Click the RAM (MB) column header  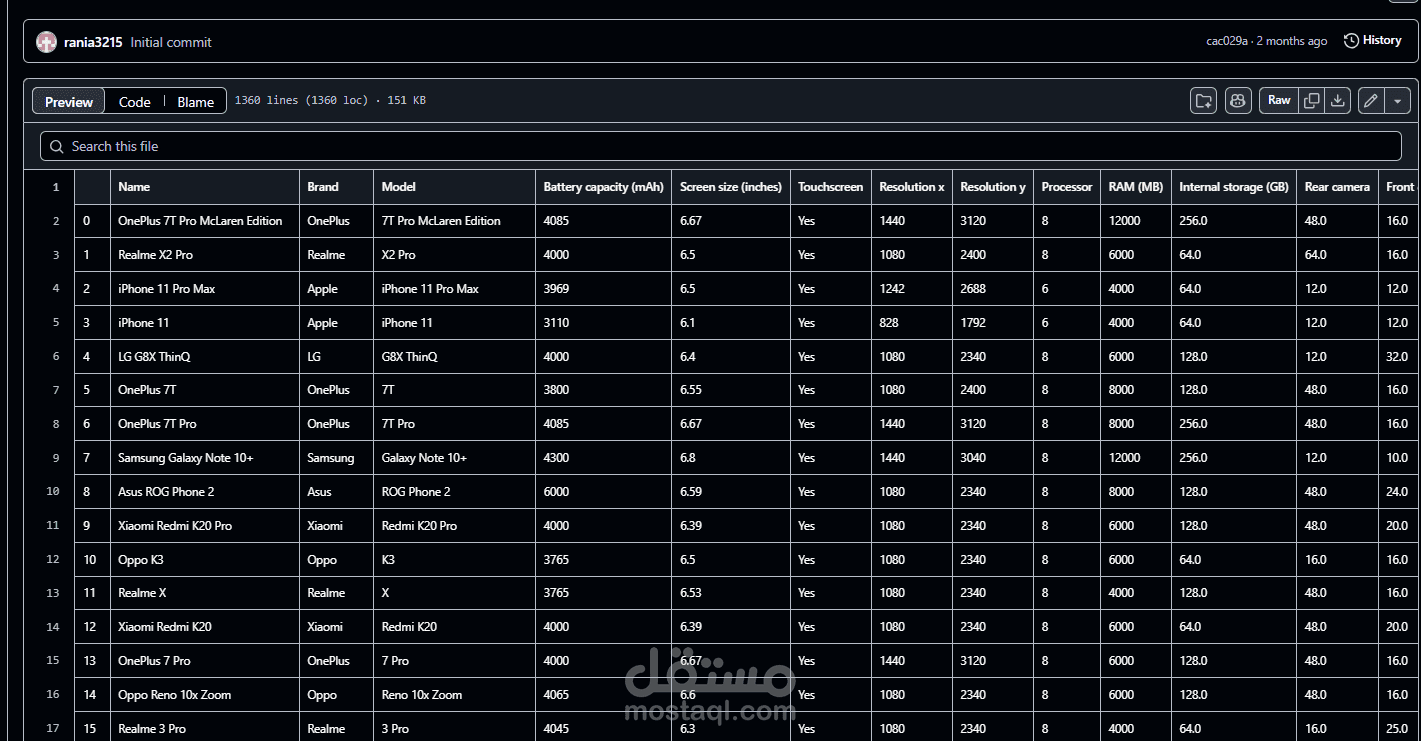[1136, 187]
